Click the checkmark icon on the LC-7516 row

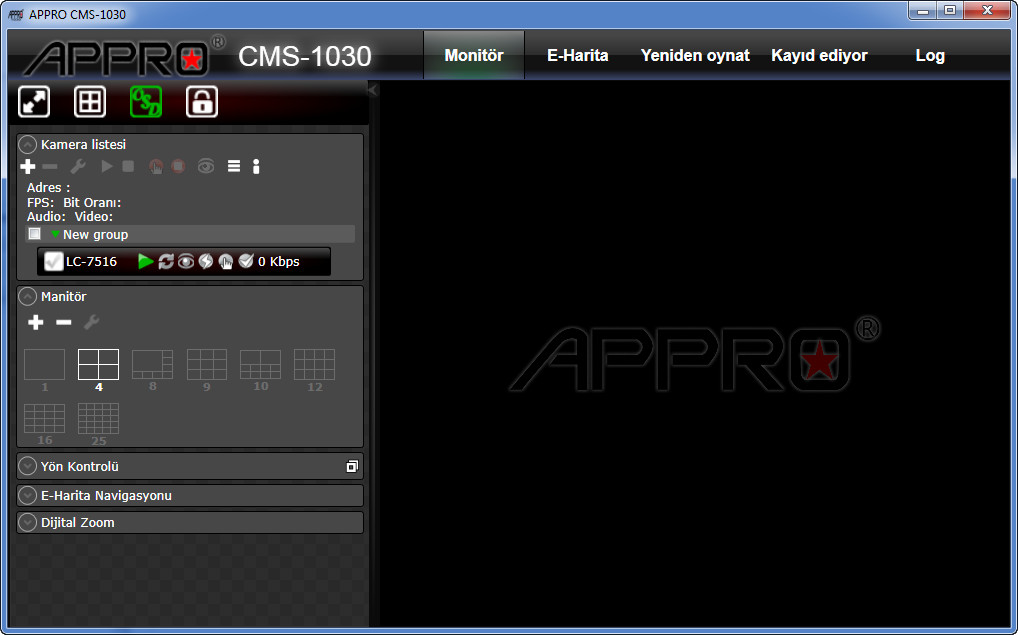[246, 262]
